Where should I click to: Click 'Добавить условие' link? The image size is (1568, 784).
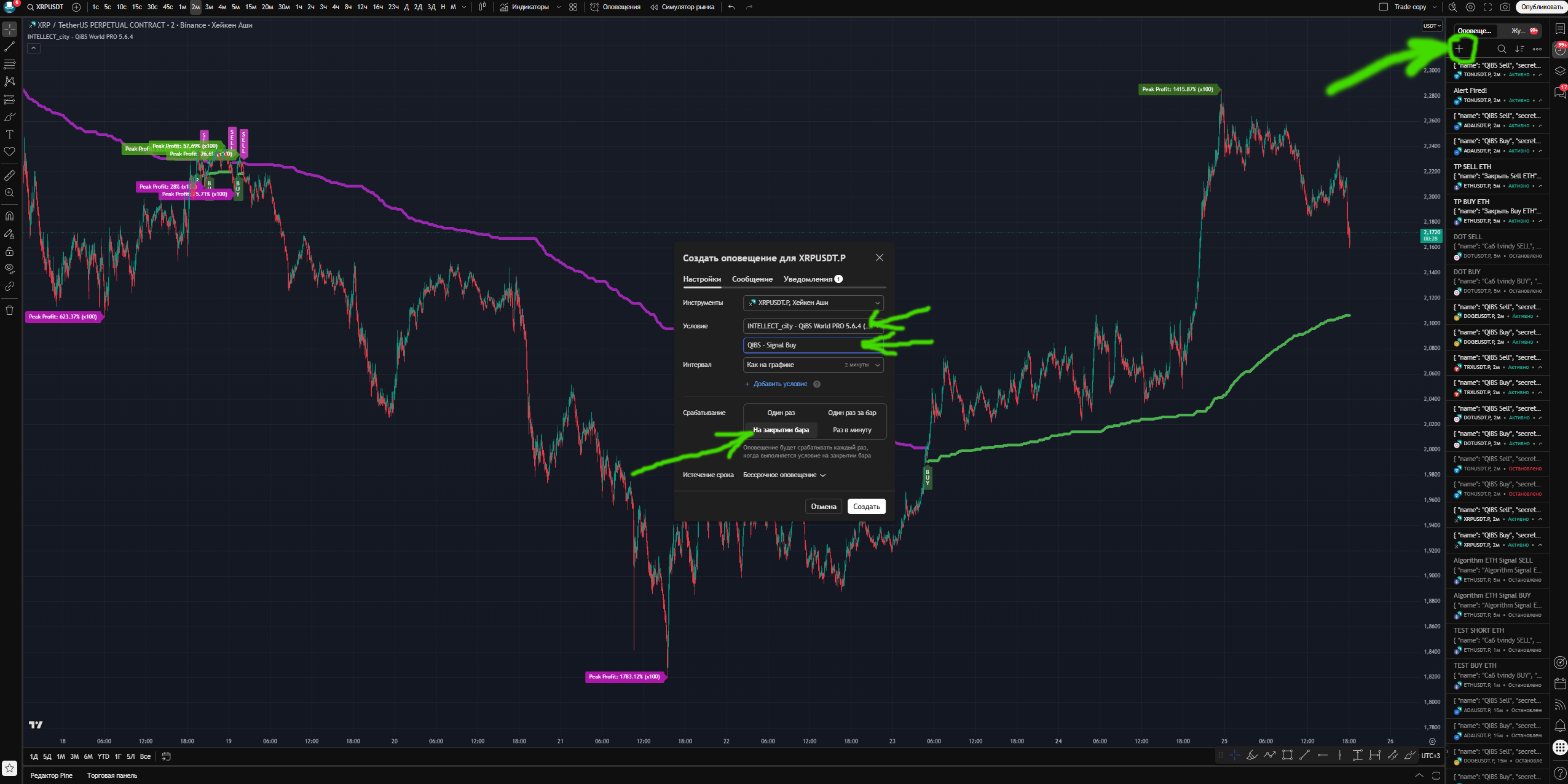[776, 384]
